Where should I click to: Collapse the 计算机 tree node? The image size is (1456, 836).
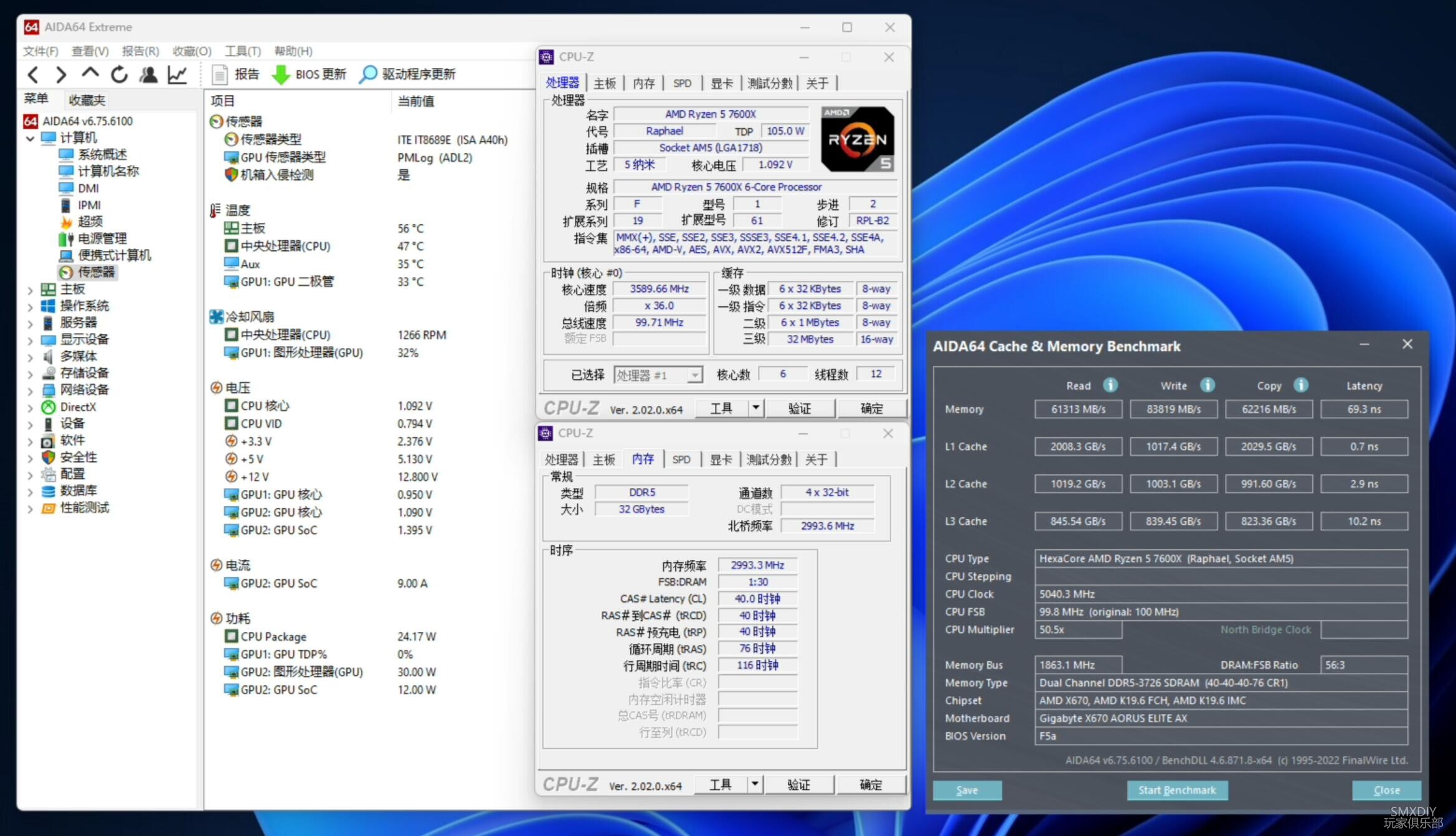30,138
